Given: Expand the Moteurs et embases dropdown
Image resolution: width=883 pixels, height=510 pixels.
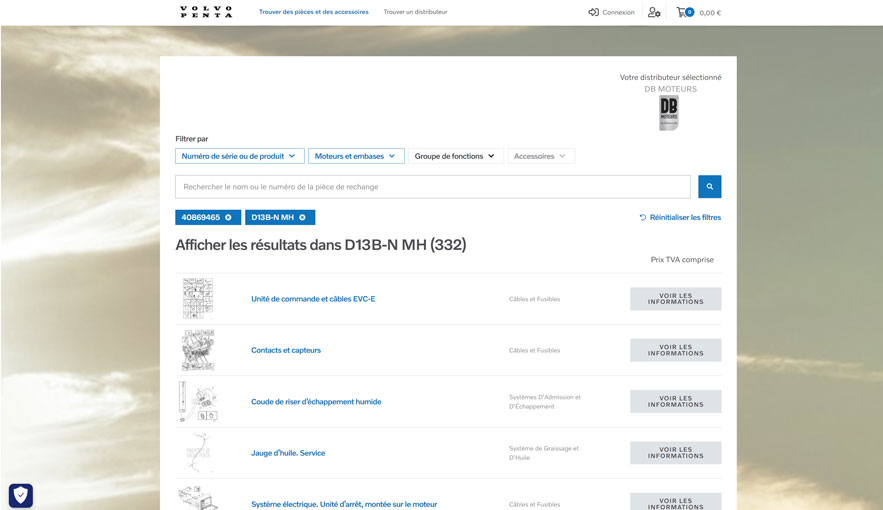Looking at the screenshot, I should pyautogui.click(x=356, y=156).
